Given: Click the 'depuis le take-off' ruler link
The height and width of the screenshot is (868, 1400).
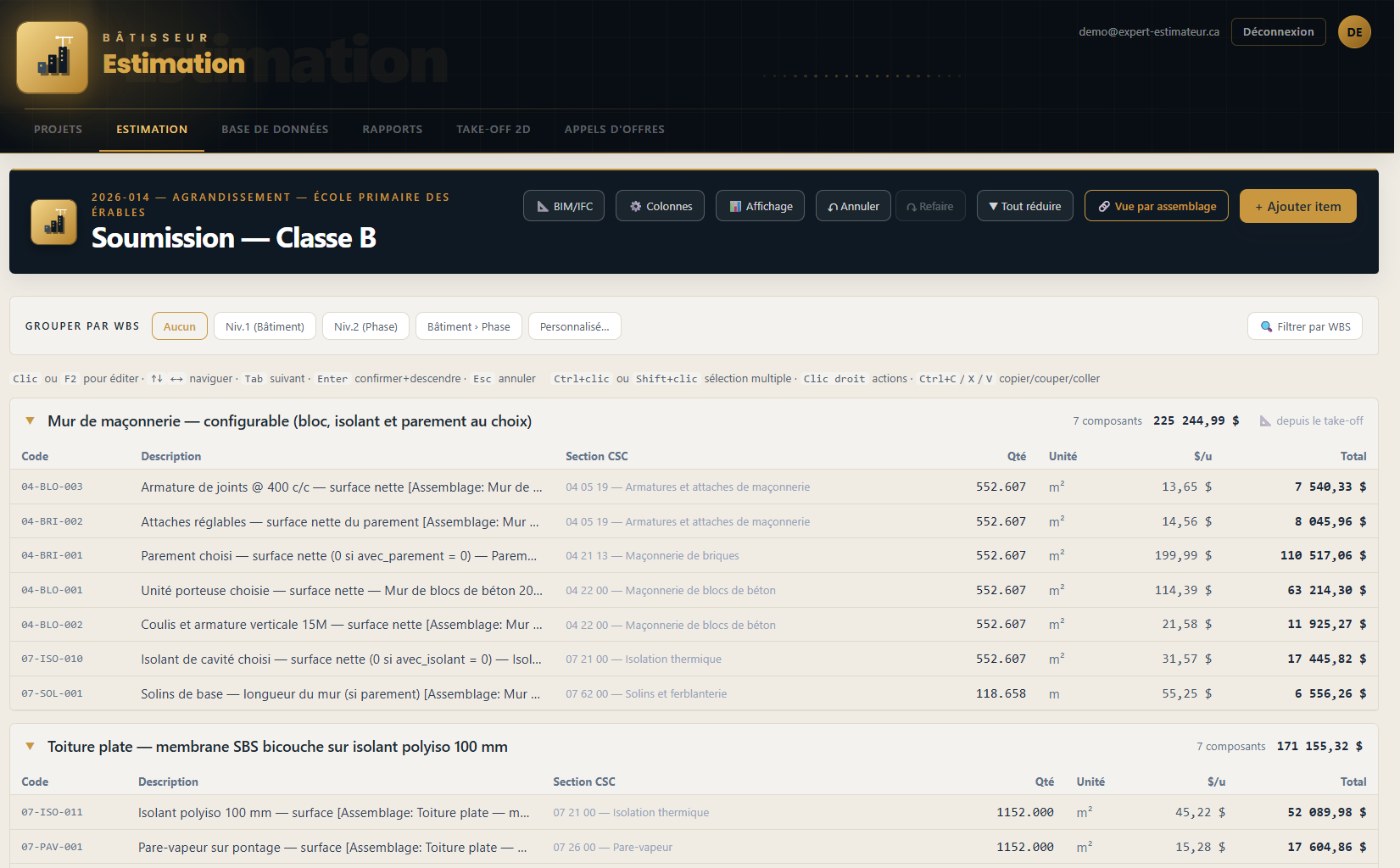Looking at the screenshot, I should tap(1311, 421).
